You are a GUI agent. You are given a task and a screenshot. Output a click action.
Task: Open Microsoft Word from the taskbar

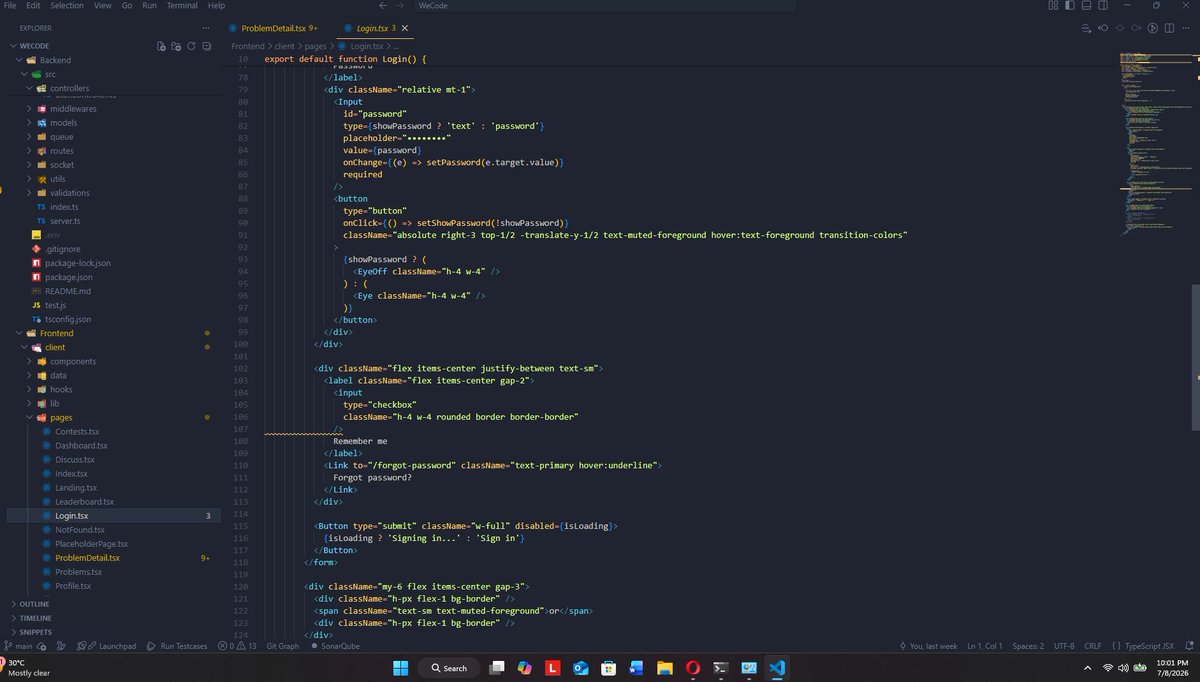coord(636,668)
